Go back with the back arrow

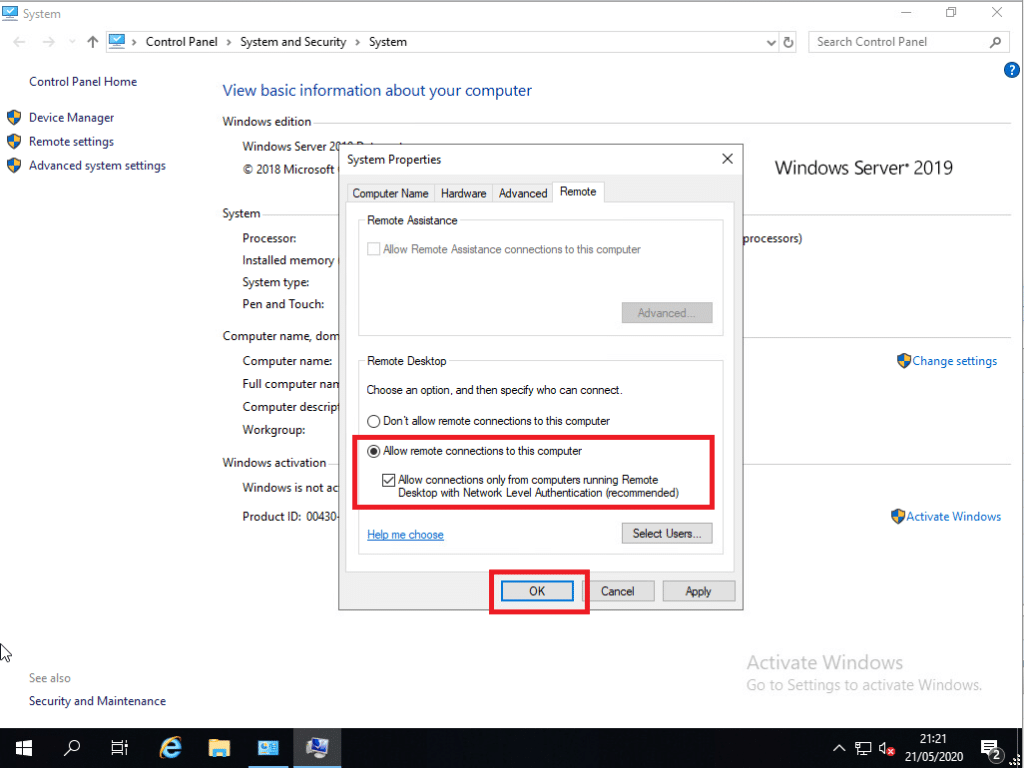(x=19, y=42)
